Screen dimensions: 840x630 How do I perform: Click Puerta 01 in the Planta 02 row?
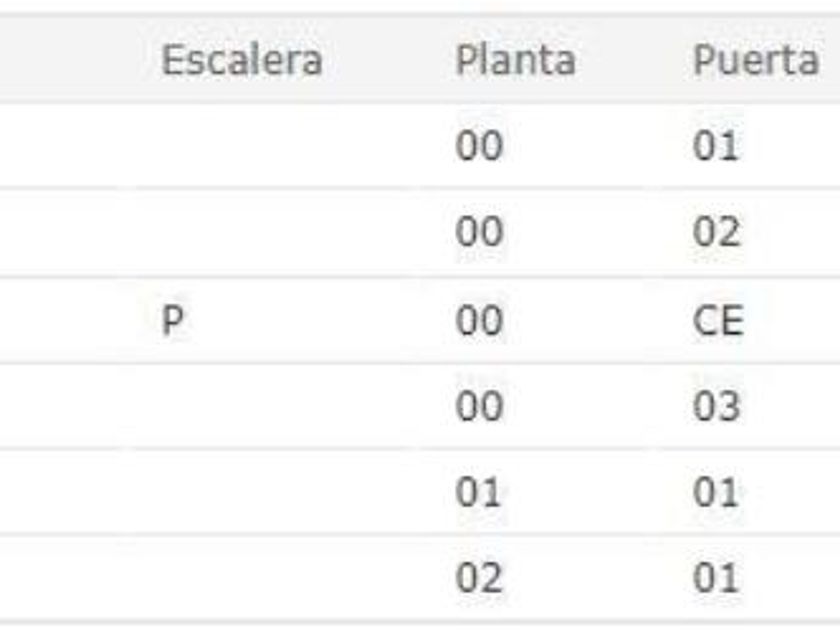pyautogui.click(x=717, y=579)
